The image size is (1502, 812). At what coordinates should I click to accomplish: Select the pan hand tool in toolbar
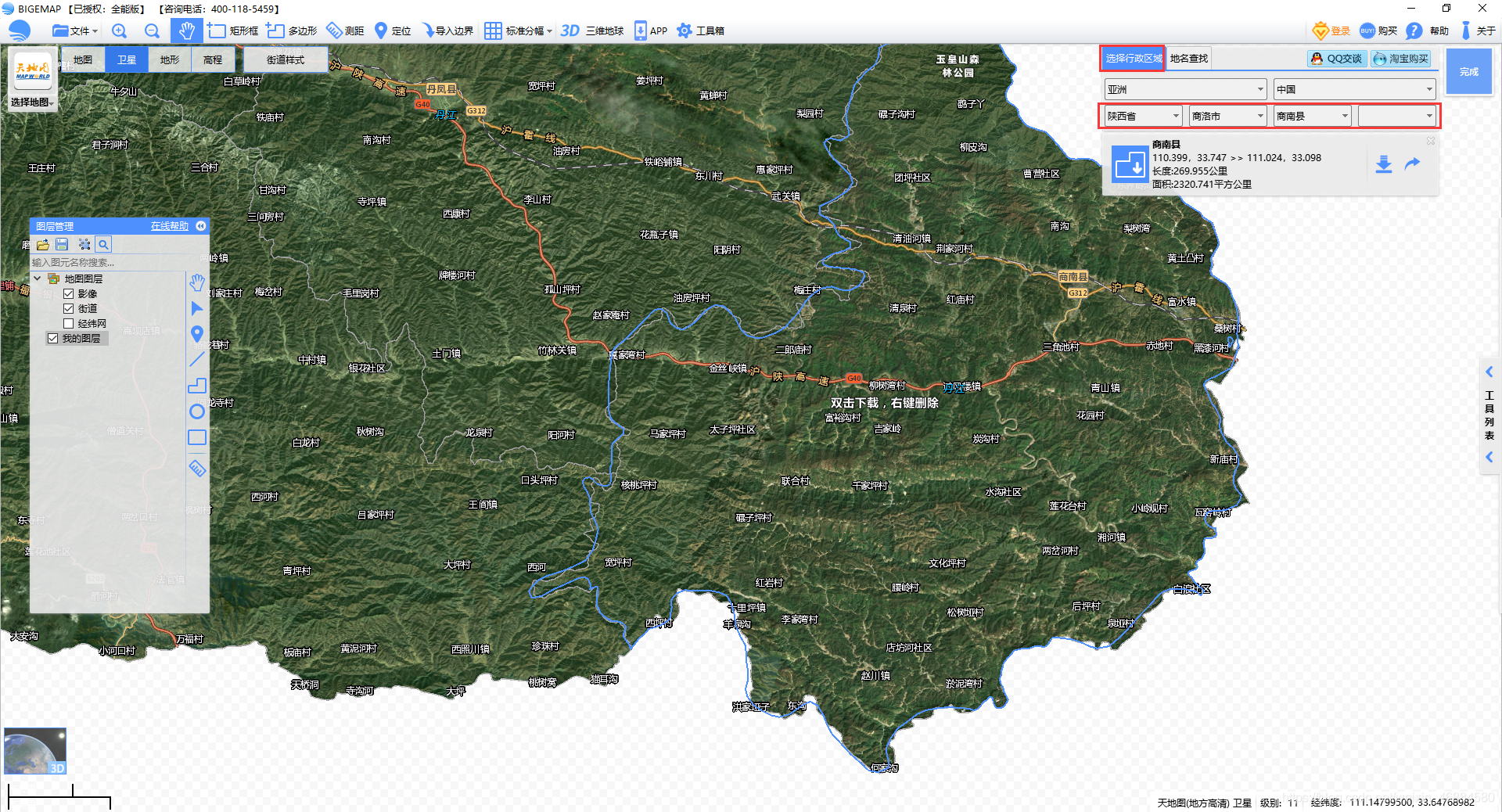click(x=186, y=31)
